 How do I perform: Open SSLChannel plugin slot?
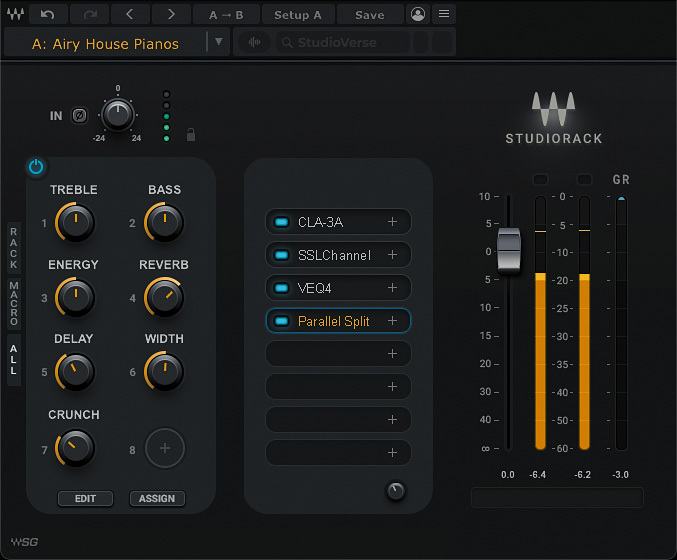pos(338,255)
